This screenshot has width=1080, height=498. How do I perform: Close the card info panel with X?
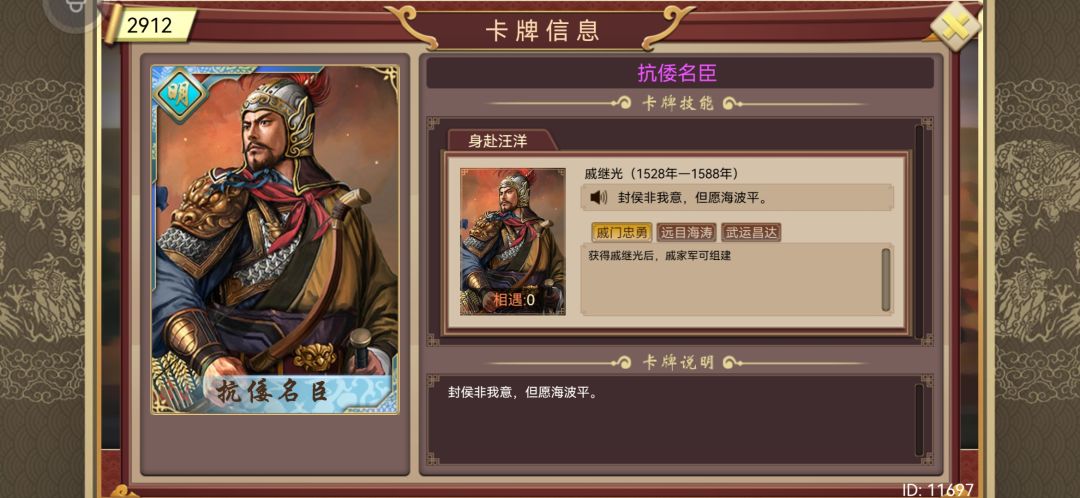pyautogui.click(x=956, y=25)
